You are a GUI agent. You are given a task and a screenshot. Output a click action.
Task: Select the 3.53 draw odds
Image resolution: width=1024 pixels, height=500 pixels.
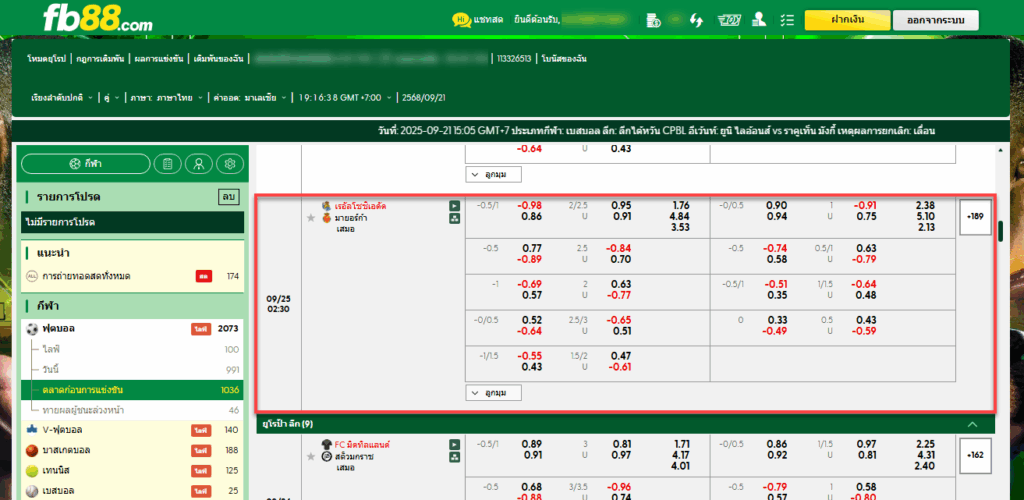tap(680, 228)
